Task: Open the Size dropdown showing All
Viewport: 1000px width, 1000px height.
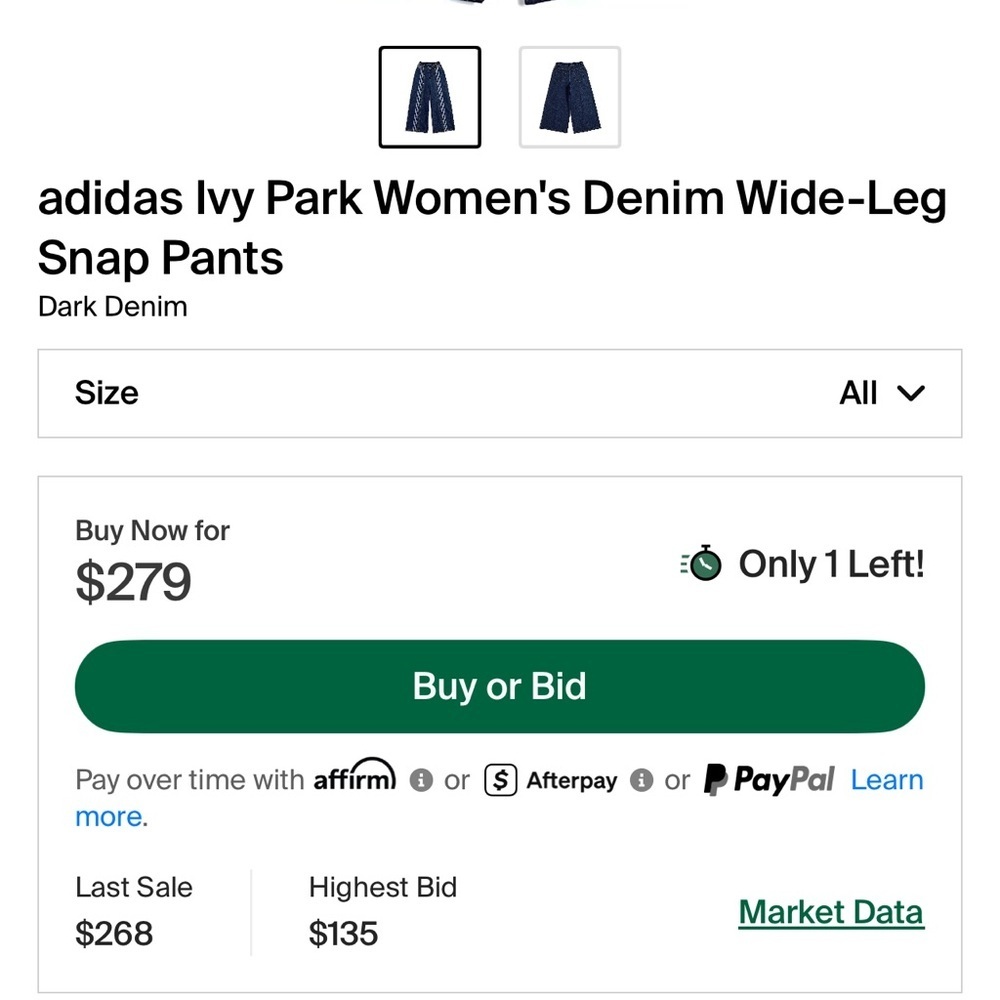Action: (x=500, y=393)
